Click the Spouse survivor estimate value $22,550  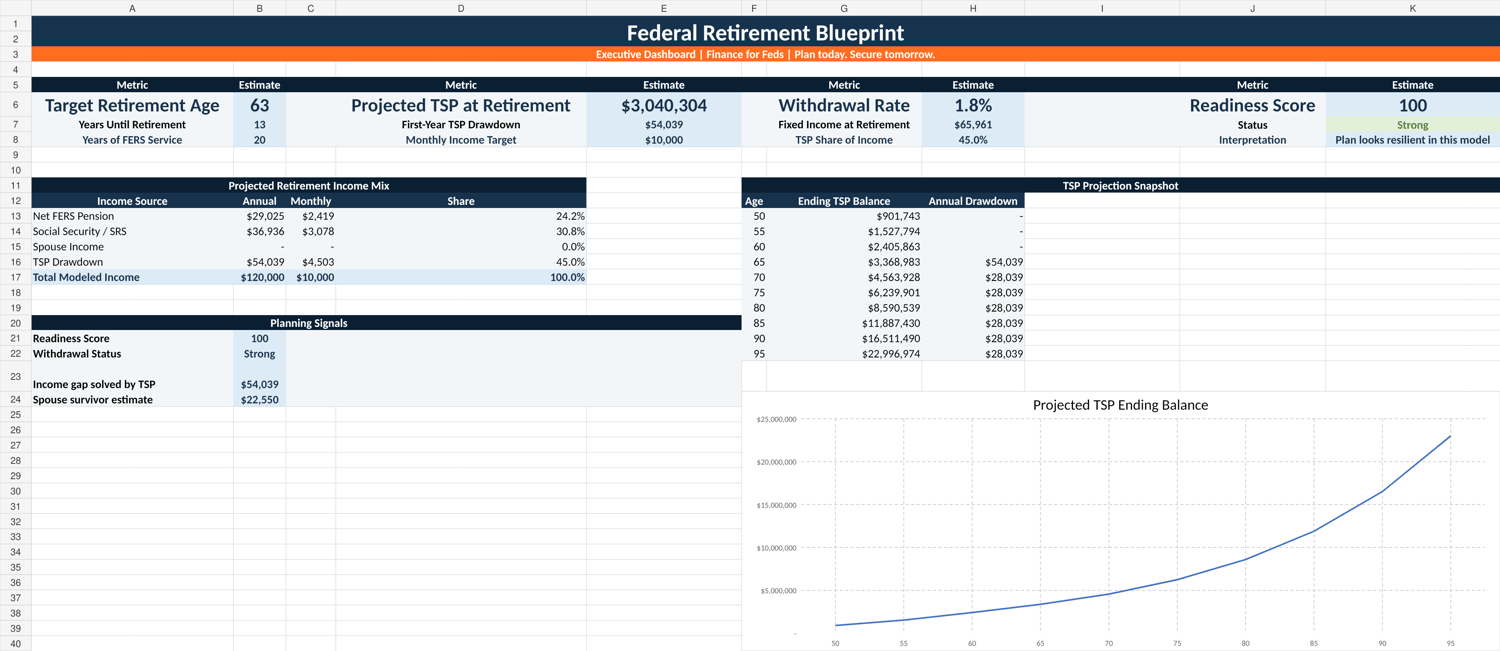pos(260,400)
